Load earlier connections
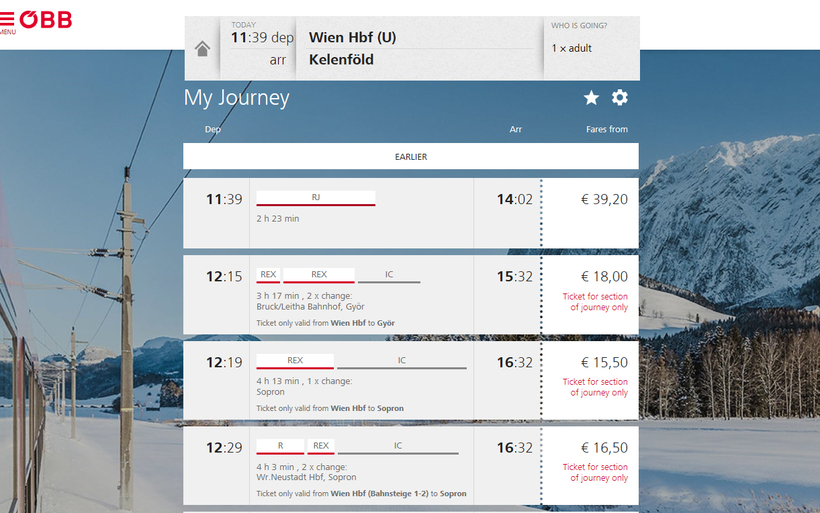820x513 pixels. coord(410,156)
